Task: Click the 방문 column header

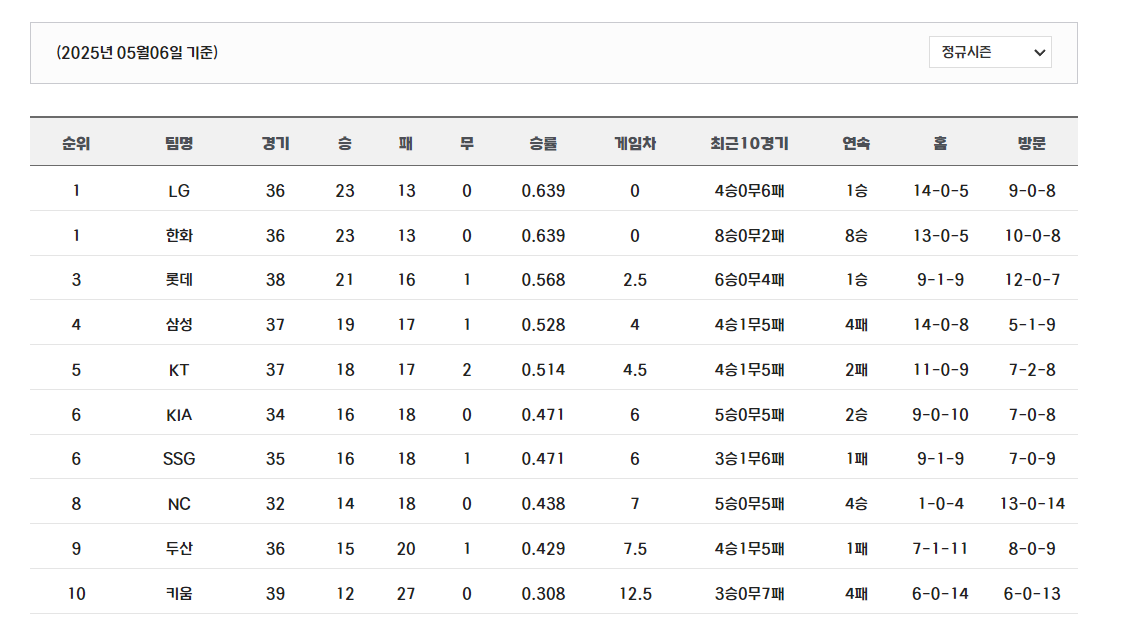Action: pyautogui.click(x=1031, y=143)
